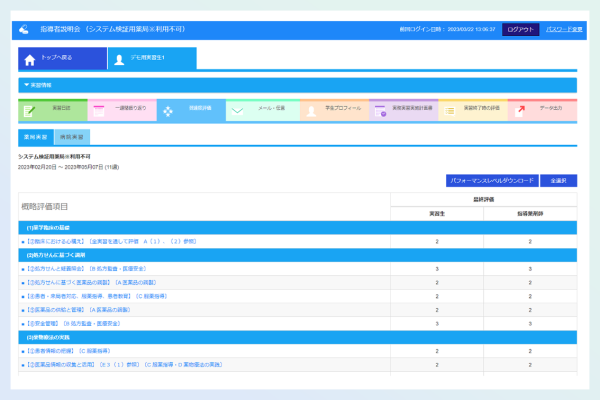
Task: Click the 一週間振り返り calendar icon
Action: (x=98, y=110)
